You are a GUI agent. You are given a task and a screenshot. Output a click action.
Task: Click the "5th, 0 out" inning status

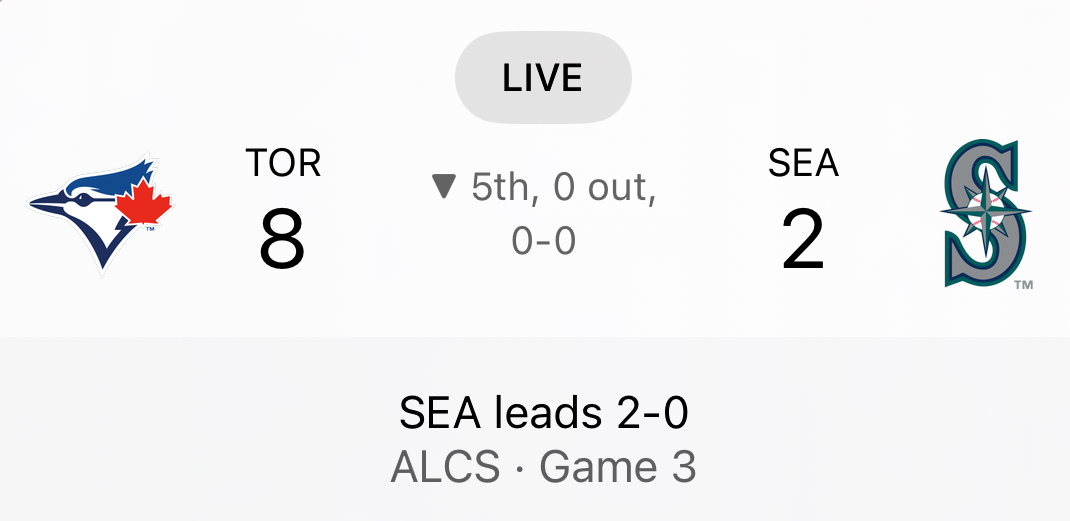coord(563,188)
